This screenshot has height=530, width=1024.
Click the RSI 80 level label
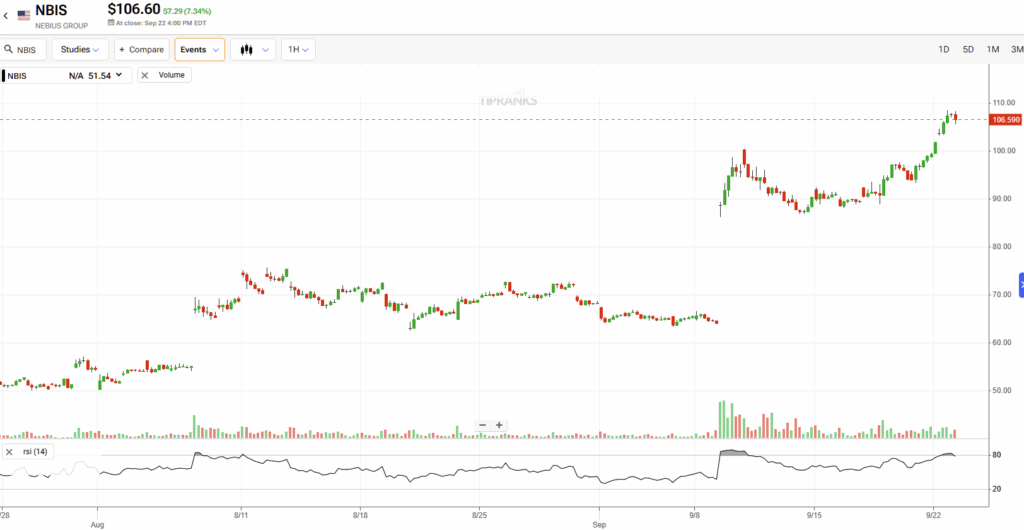[x=997, y=456]
